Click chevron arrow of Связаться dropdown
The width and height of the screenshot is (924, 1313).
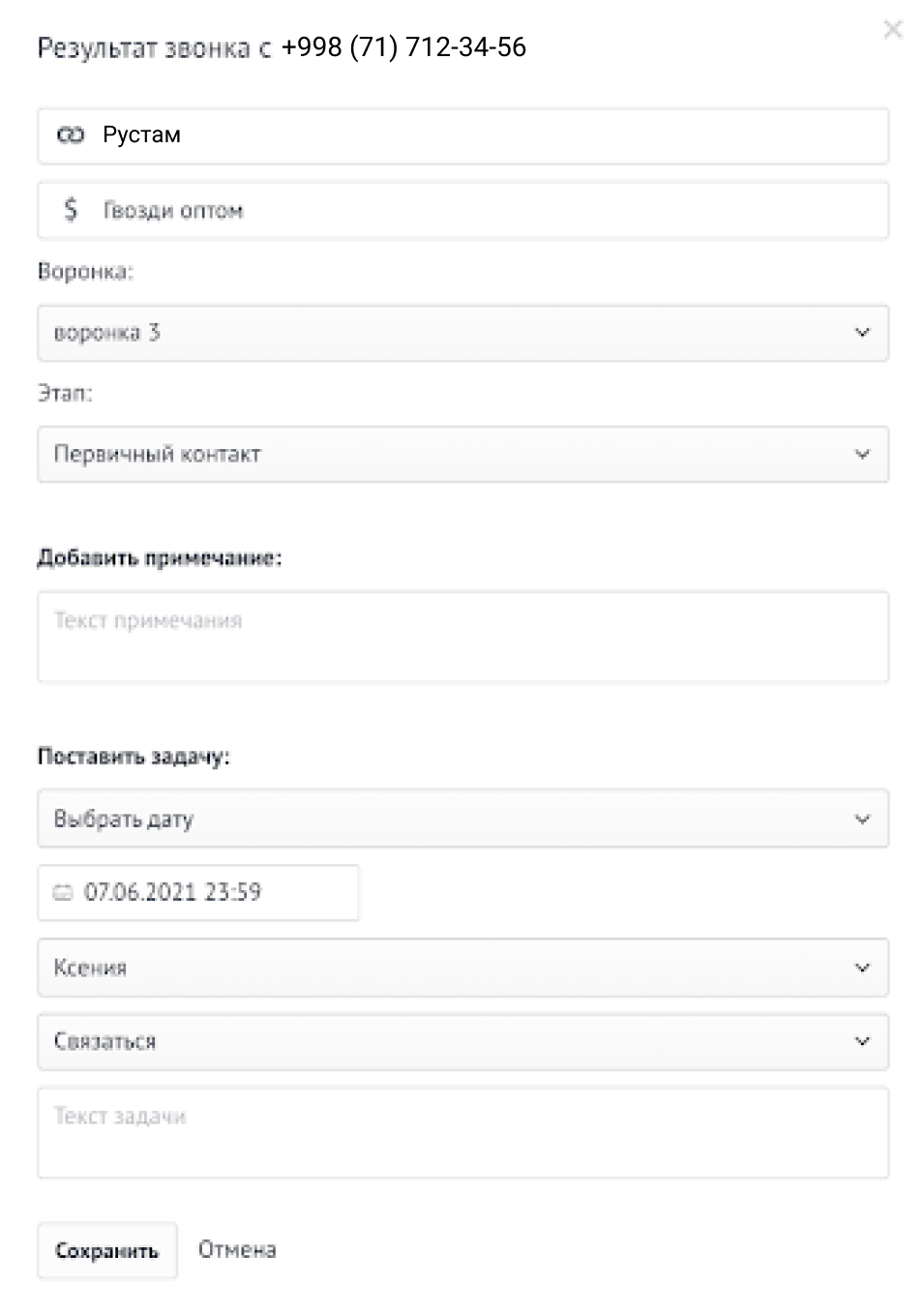[x=862, y=1042]
